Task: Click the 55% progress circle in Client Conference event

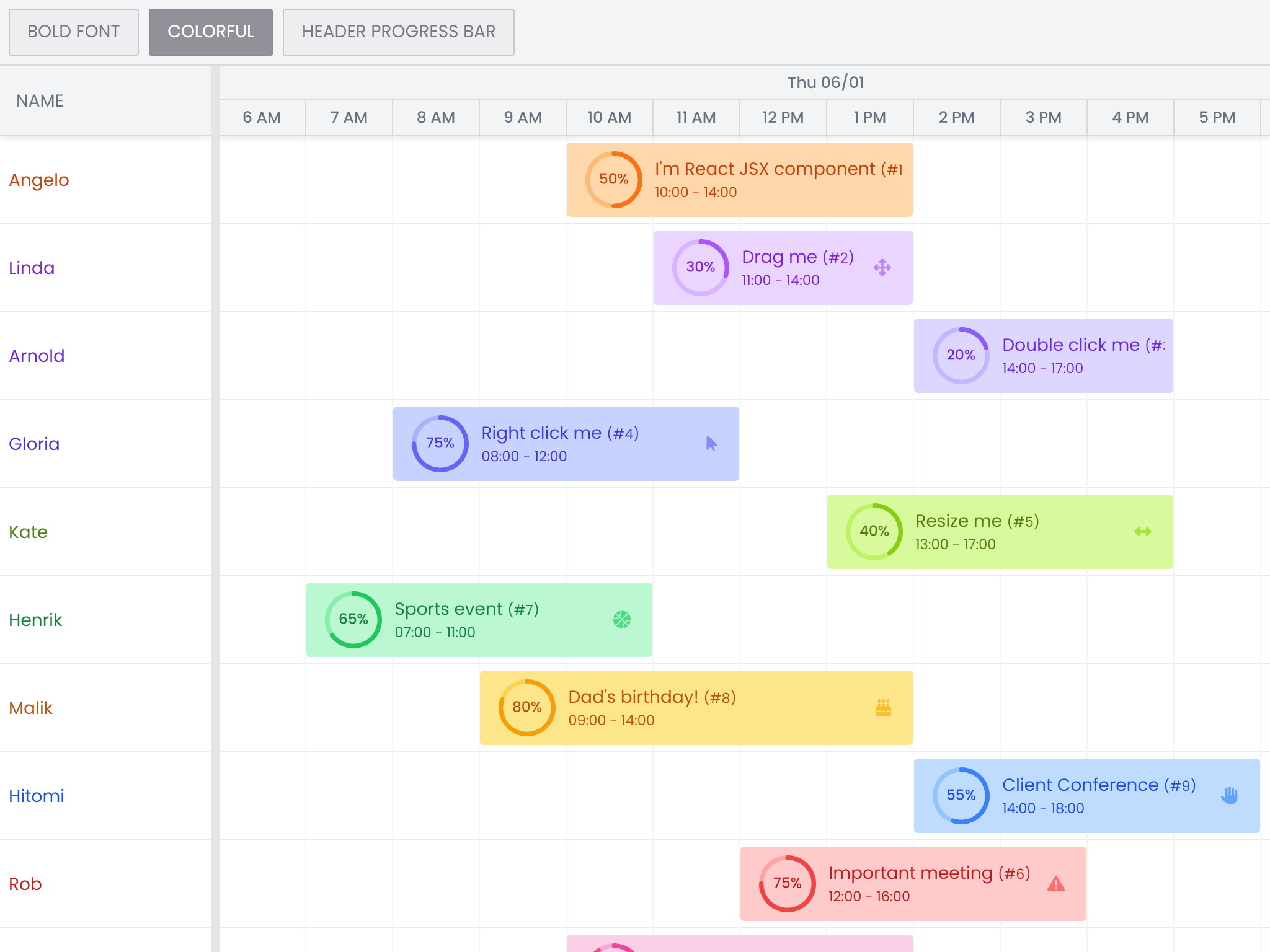Action: (x=961, y=796)
